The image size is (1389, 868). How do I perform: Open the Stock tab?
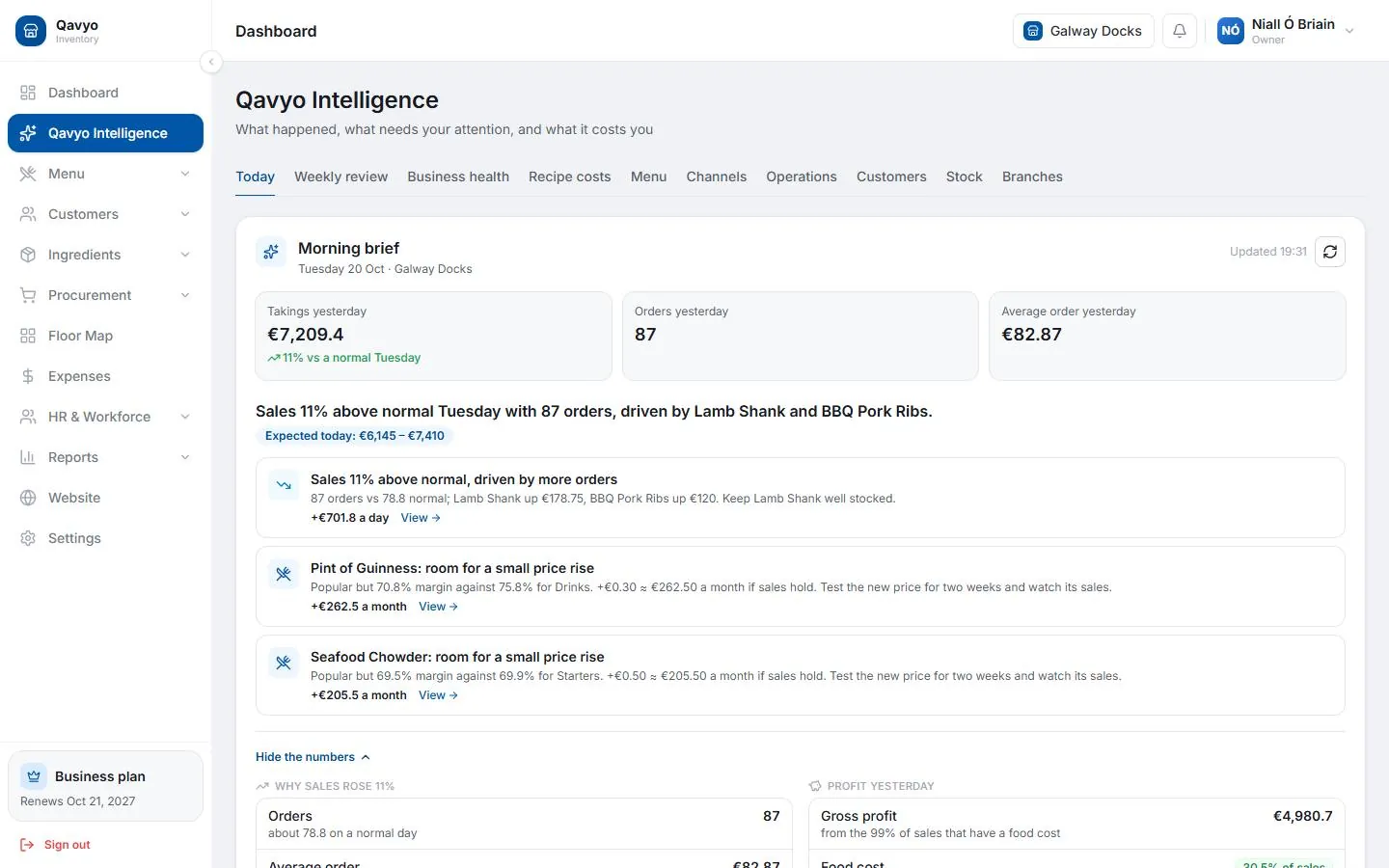965,176
